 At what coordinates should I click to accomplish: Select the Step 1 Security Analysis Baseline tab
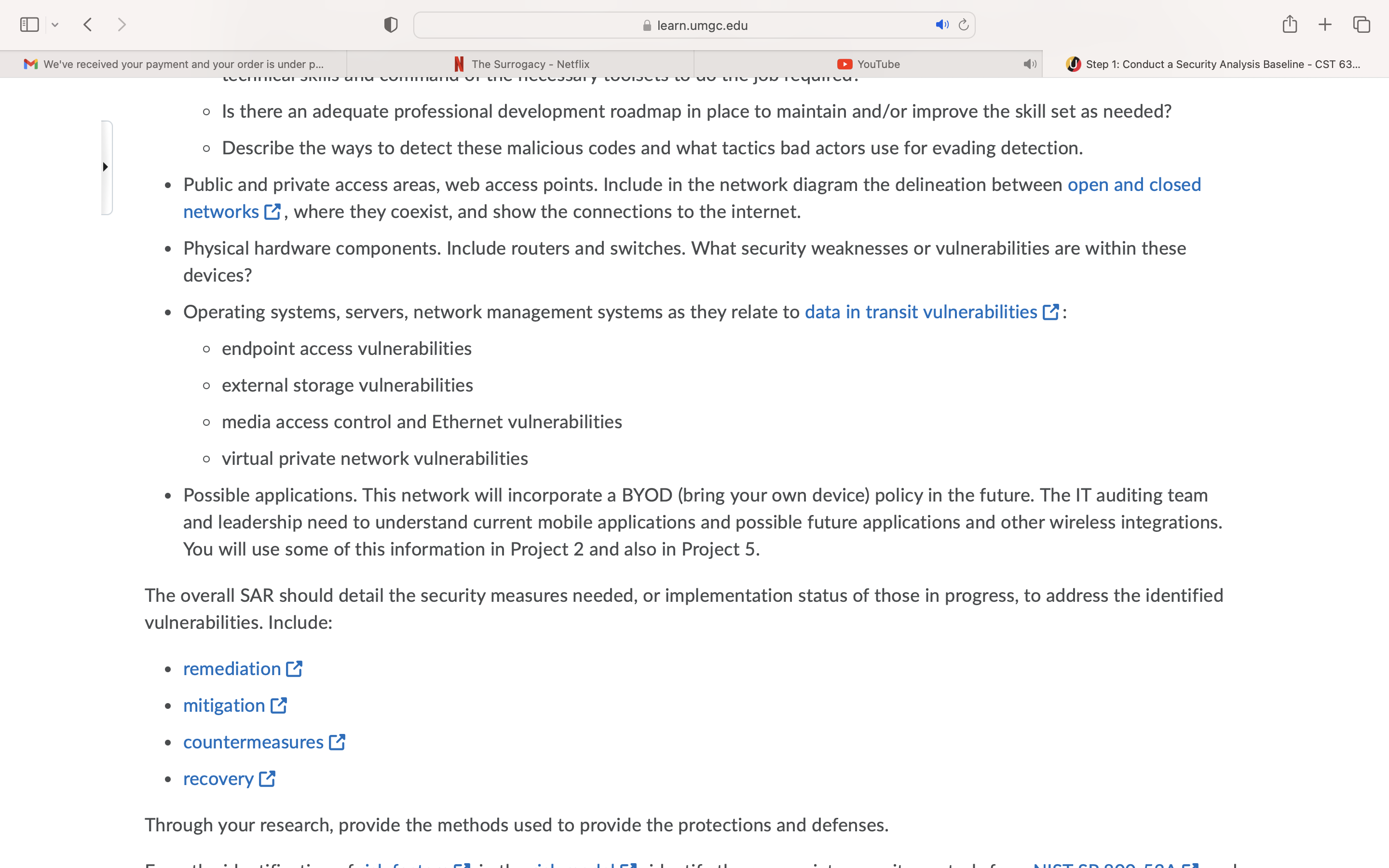[1216, 64]
